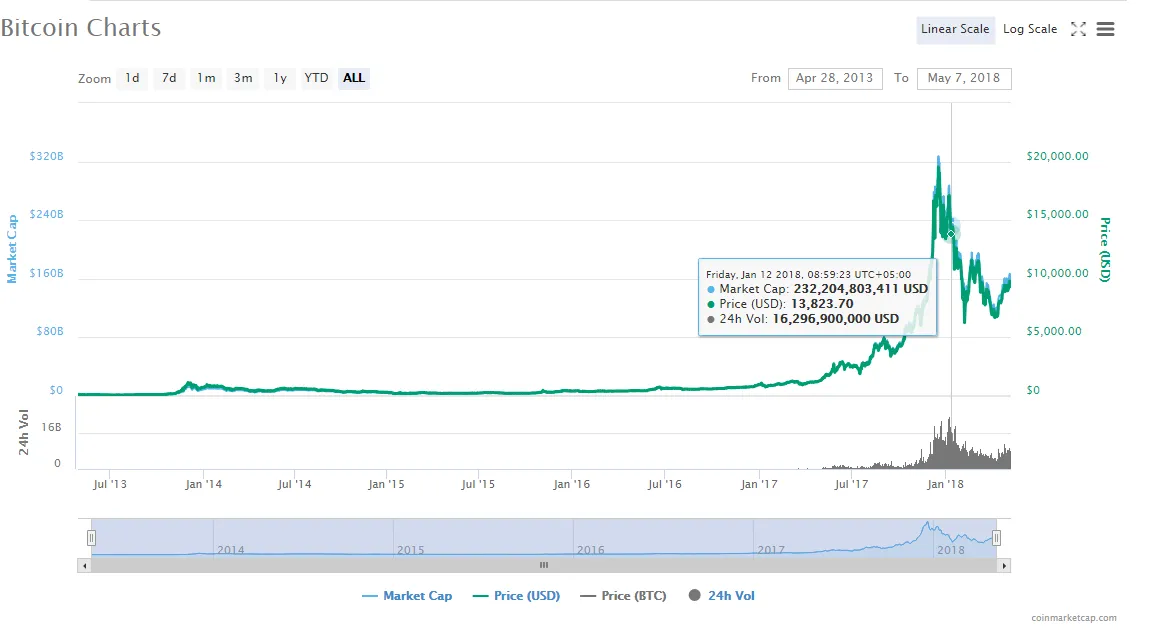Click the 2014 label in navigator
Viewport: 1173px width, 637px height.
(230, 550)
